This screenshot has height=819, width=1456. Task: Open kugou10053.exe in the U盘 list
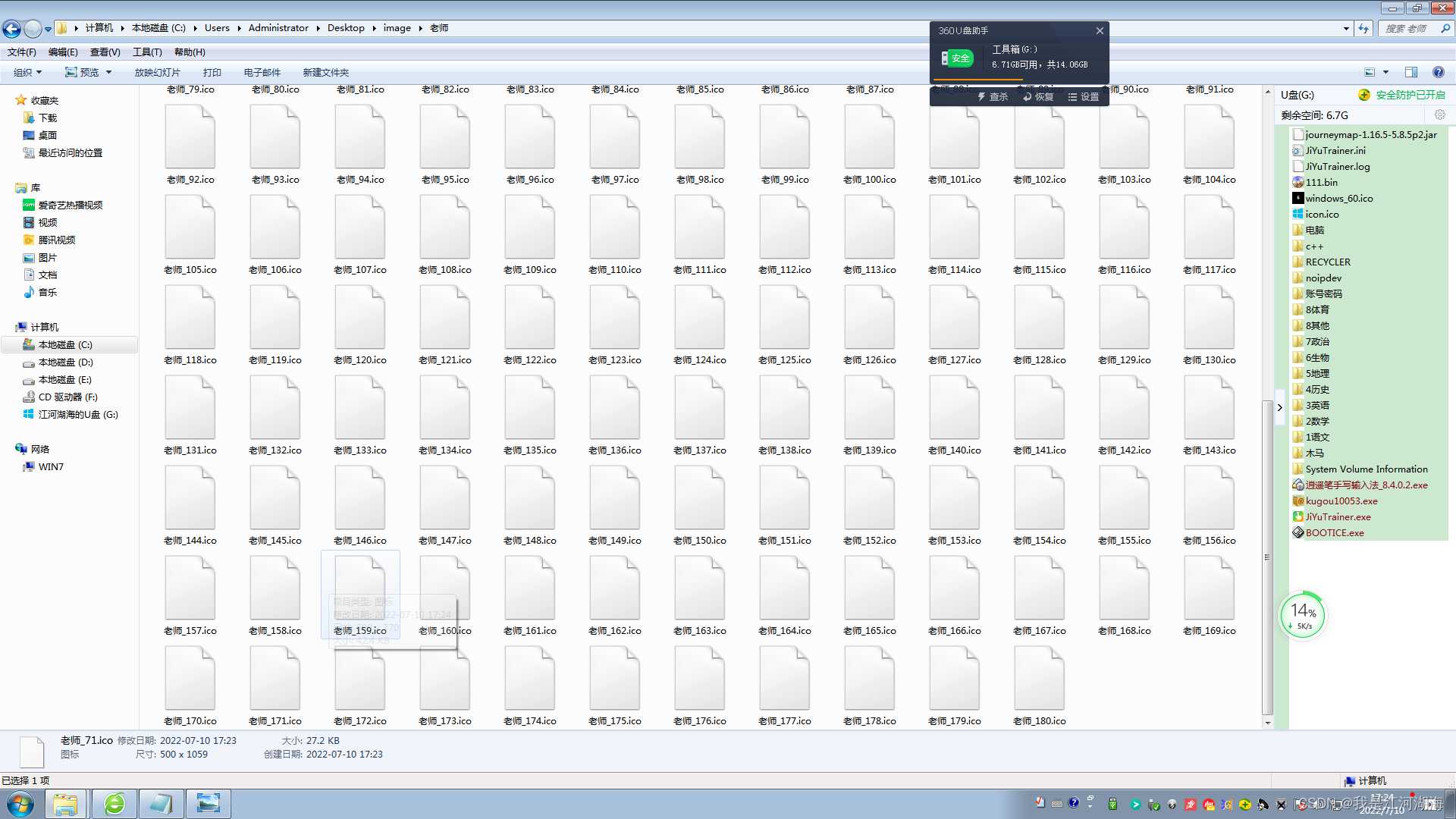click(1341, 500)
